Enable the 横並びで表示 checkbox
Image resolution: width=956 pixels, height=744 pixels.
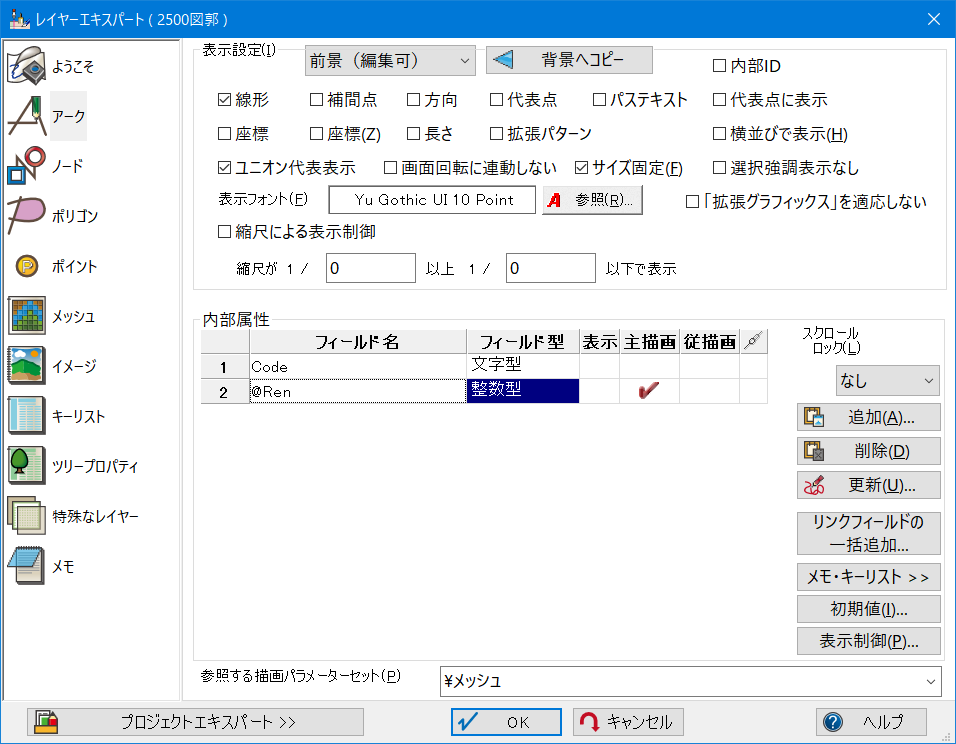pyautogui.click(x=719, y=134)
